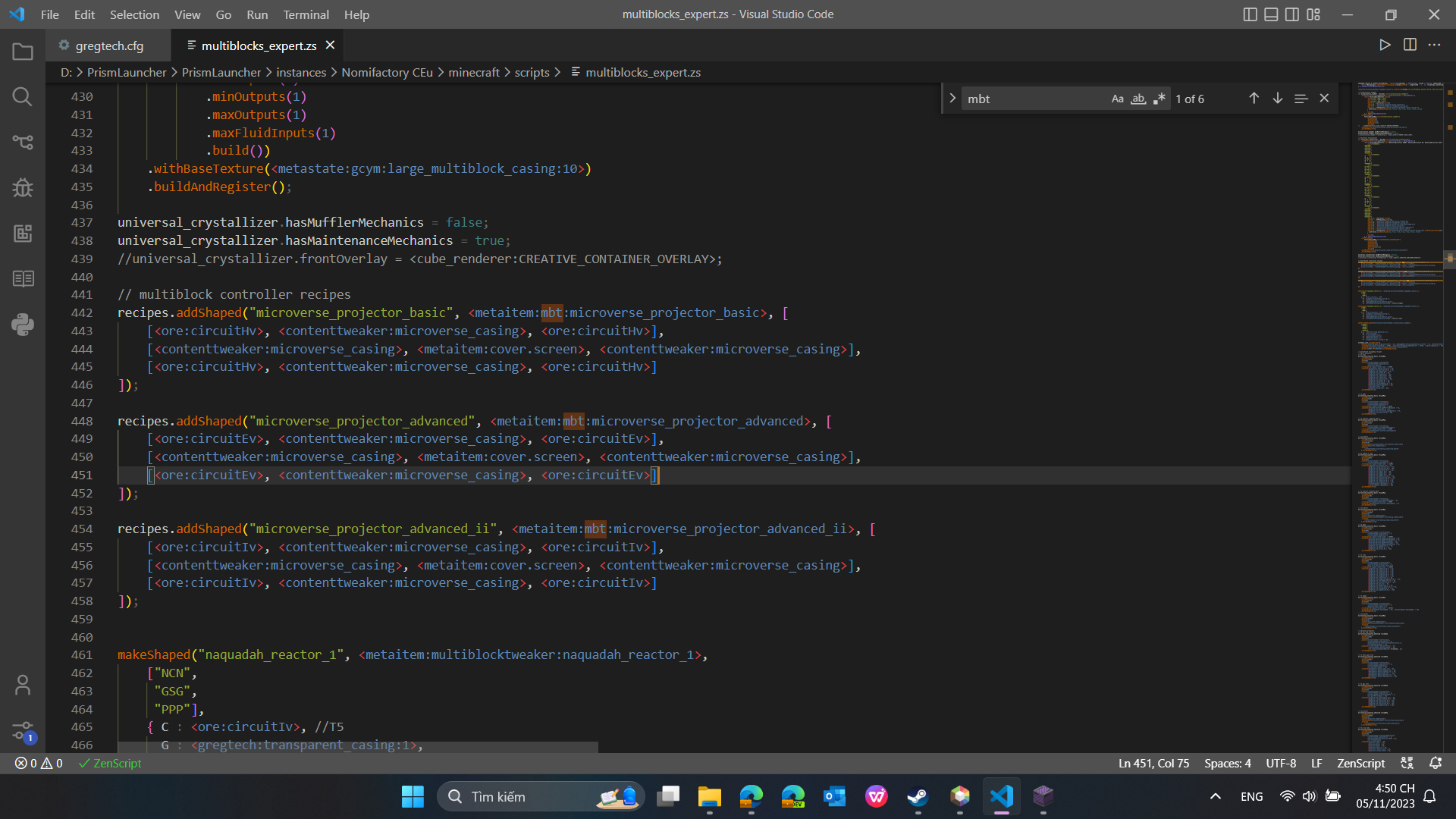Select the Python icon in the activity bar
The height and width of the screenshot is (819, 1456).
[x=22, y=325]
